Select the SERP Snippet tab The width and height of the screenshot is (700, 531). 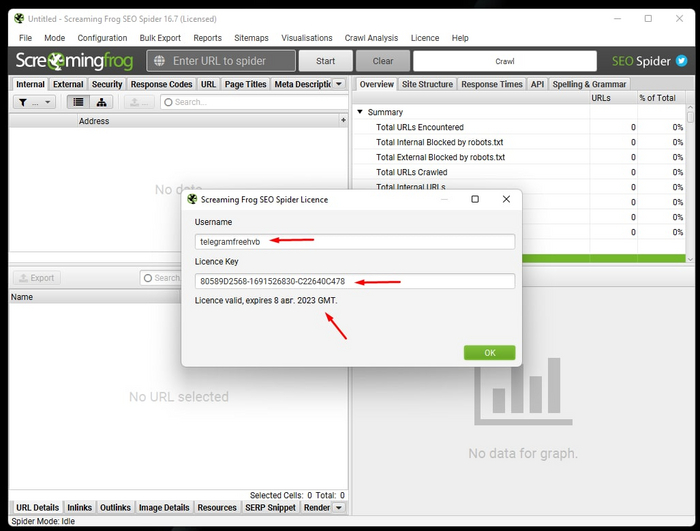tap(270, 507)
